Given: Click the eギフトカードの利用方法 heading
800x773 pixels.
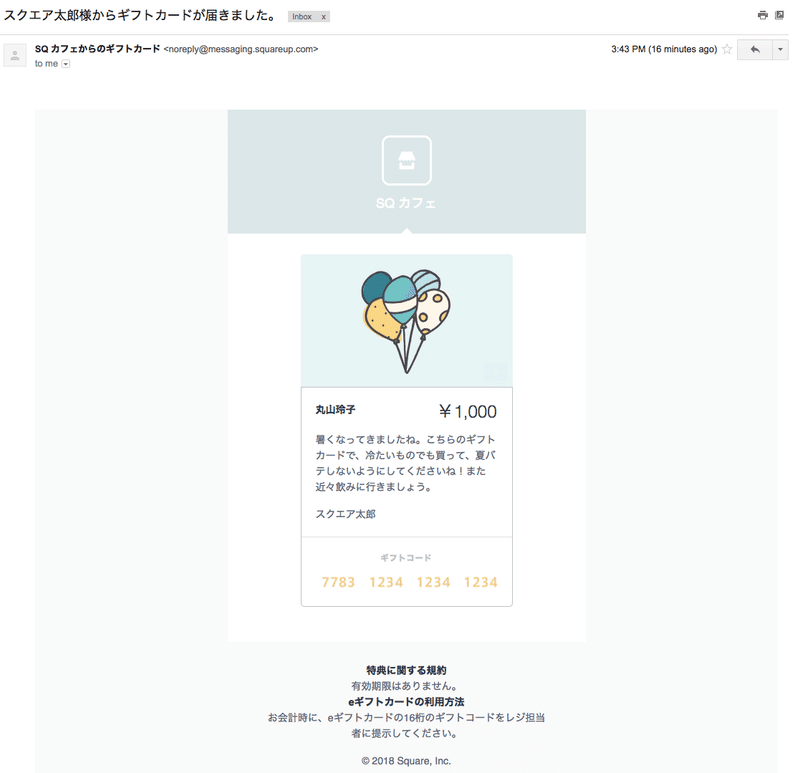Looking at the screenshot, I should (x=407, y=702).
